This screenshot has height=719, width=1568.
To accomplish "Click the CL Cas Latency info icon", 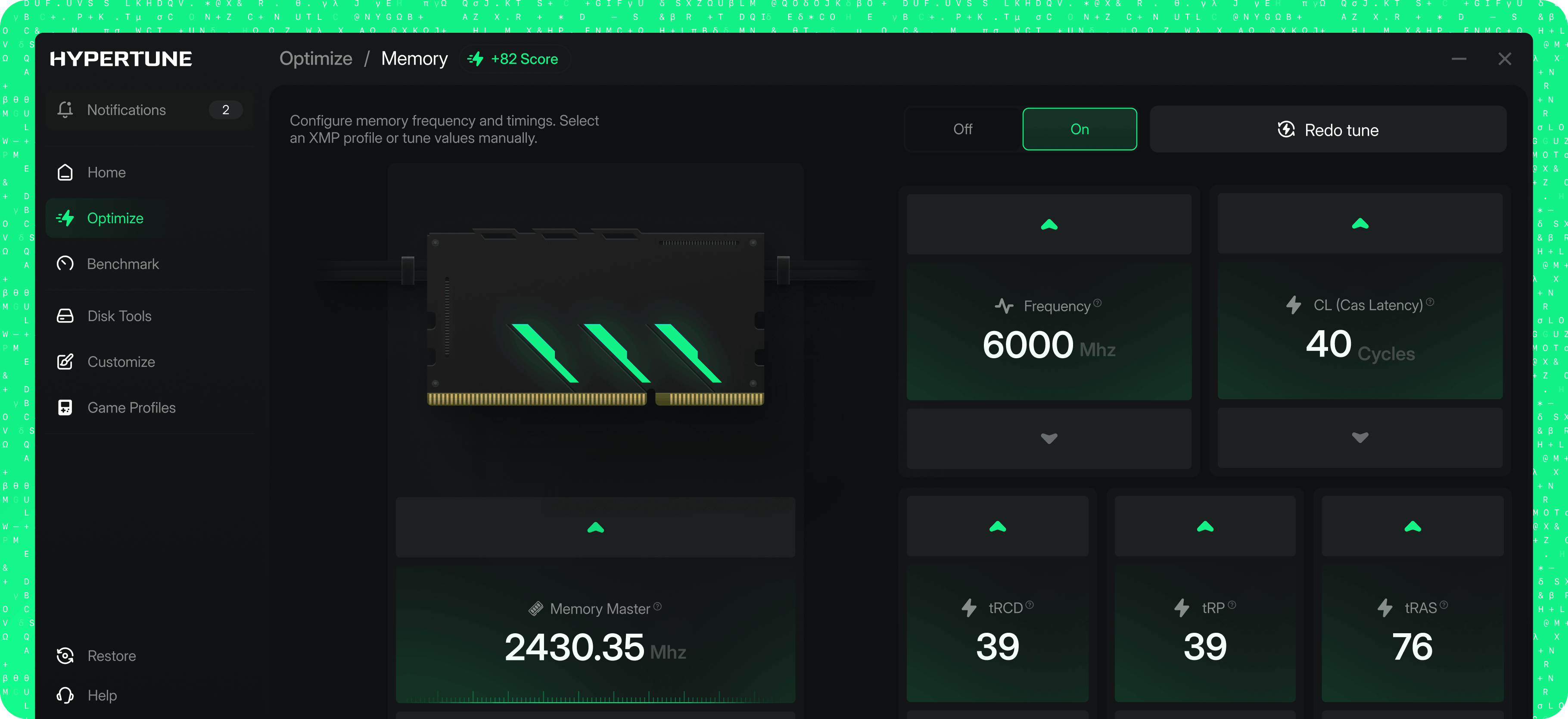I will pyautogui.click(x=1431, y=302).
